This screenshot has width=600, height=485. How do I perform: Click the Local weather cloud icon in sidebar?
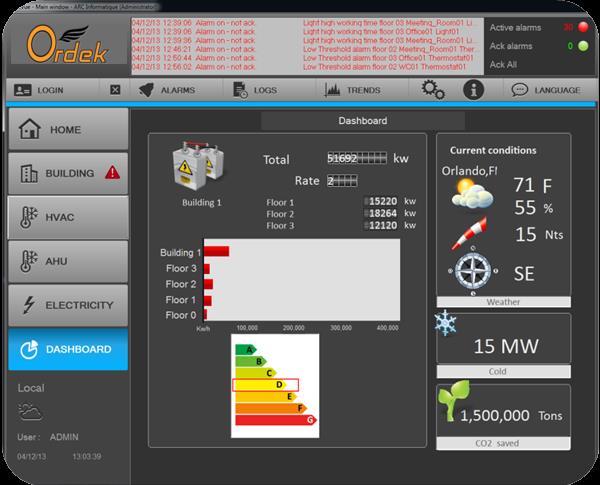click(30, 411)
